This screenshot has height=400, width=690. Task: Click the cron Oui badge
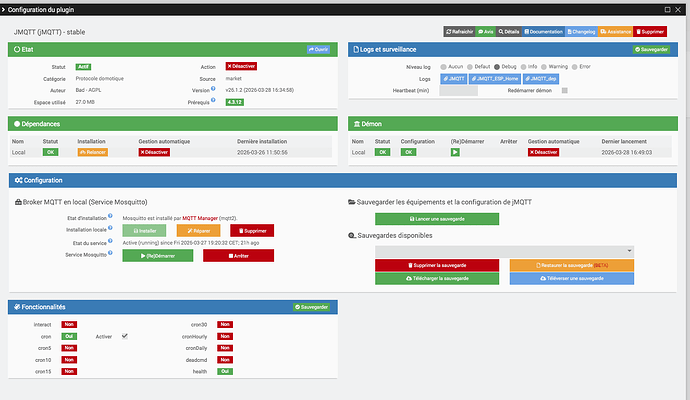69,336
